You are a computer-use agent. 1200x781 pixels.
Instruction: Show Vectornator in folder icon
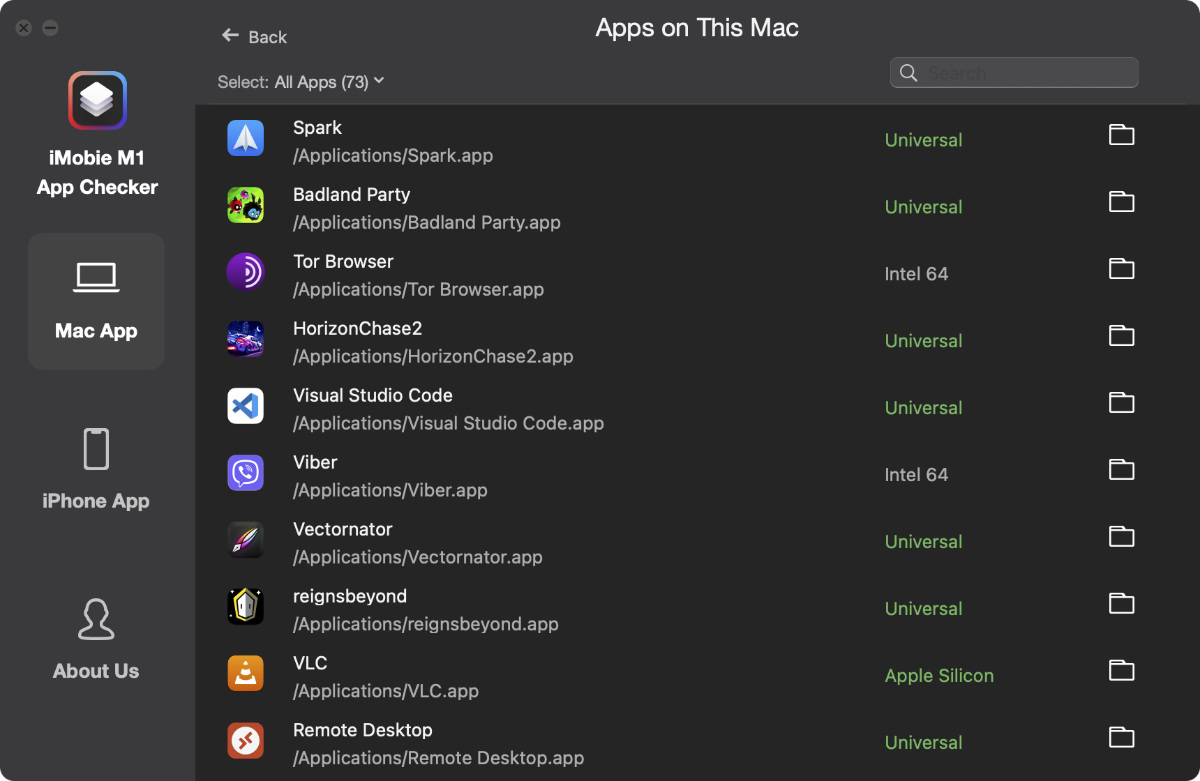click(1121, 537)
